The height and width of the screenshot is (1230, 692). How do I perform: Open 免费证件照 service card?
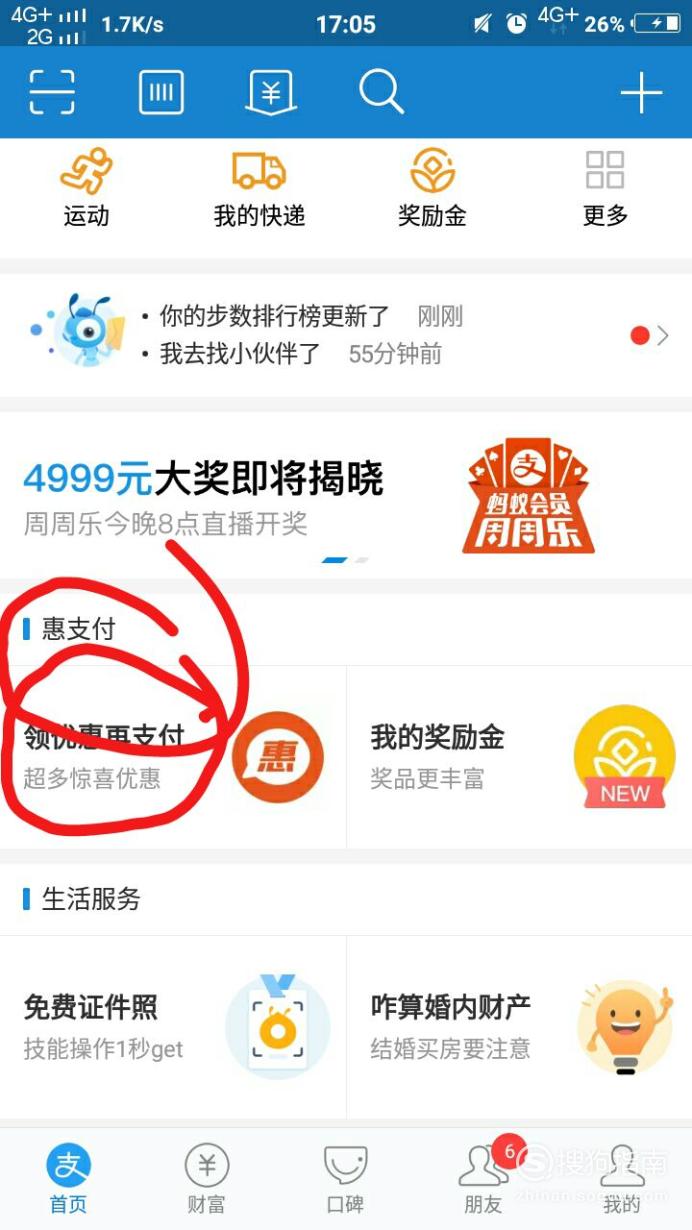point(173,1027)
